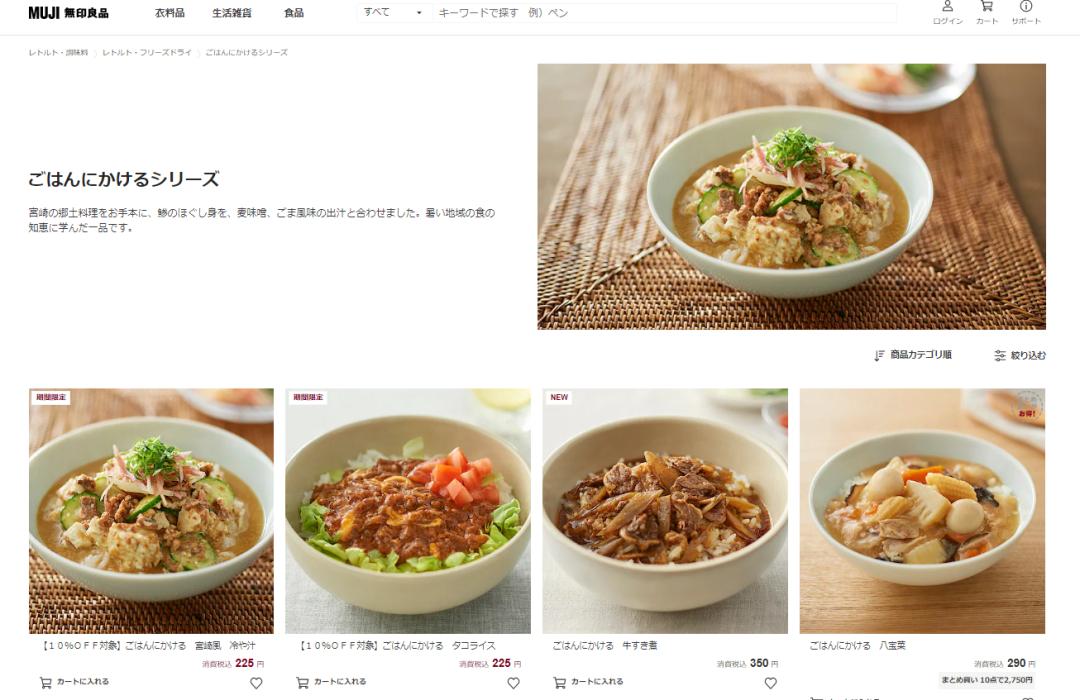1080x700 pixels.
Task: Open the 絞り込む filter options
Action: click(x=1019, y=356)
